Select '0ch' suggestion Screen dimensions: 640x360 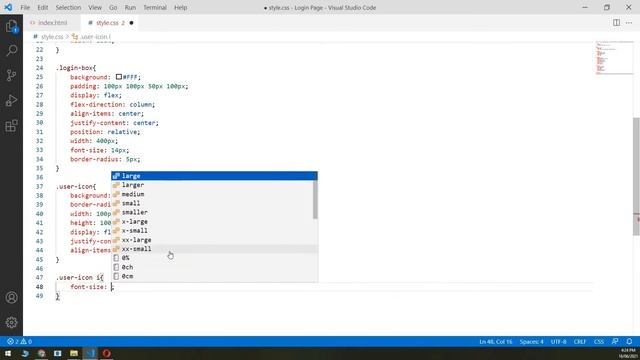[x=212, y=267]
